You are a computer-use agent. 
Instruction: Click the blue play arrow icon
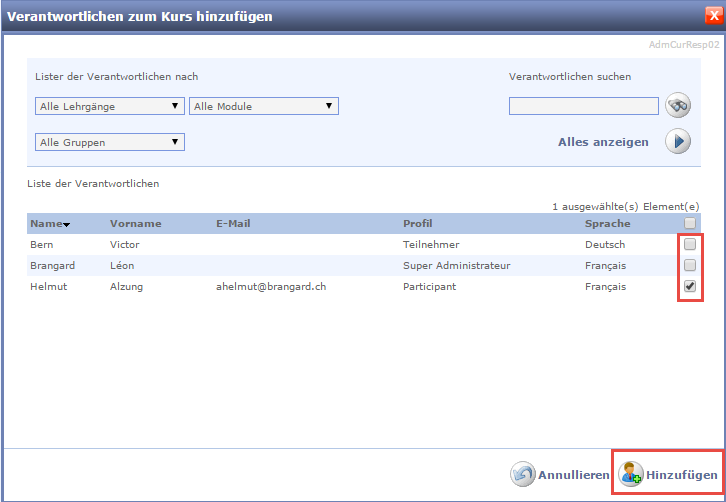(678, 142)
